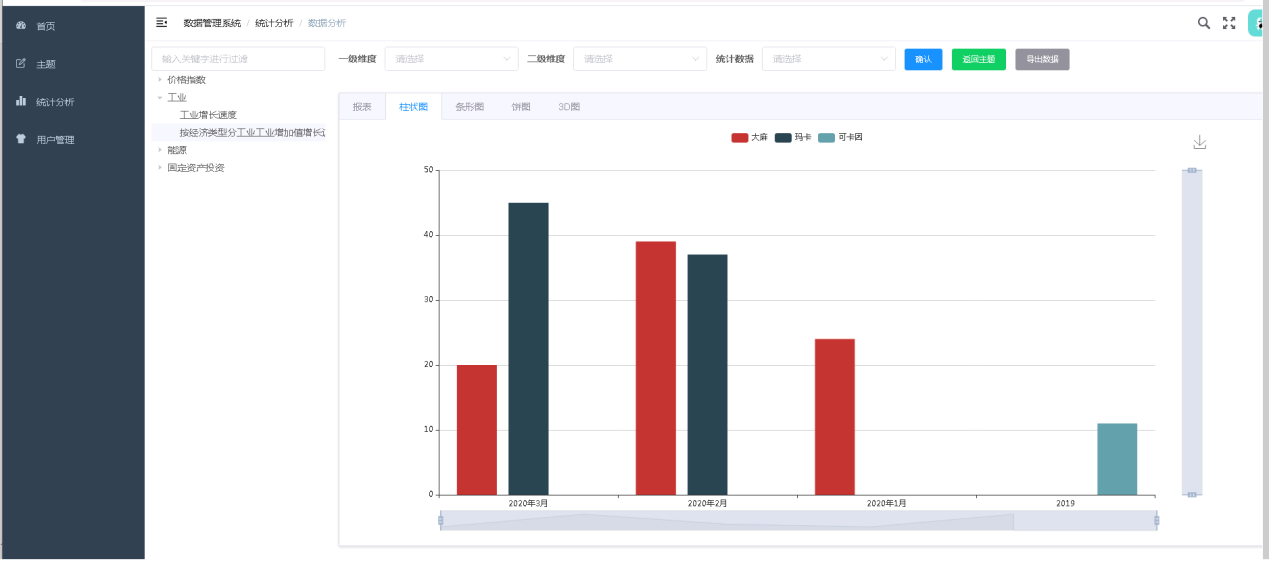Viewport: 1274px width, 562px height.
Task: Toggle fullscreen with the expand icon
Action: coord(1230,23)
